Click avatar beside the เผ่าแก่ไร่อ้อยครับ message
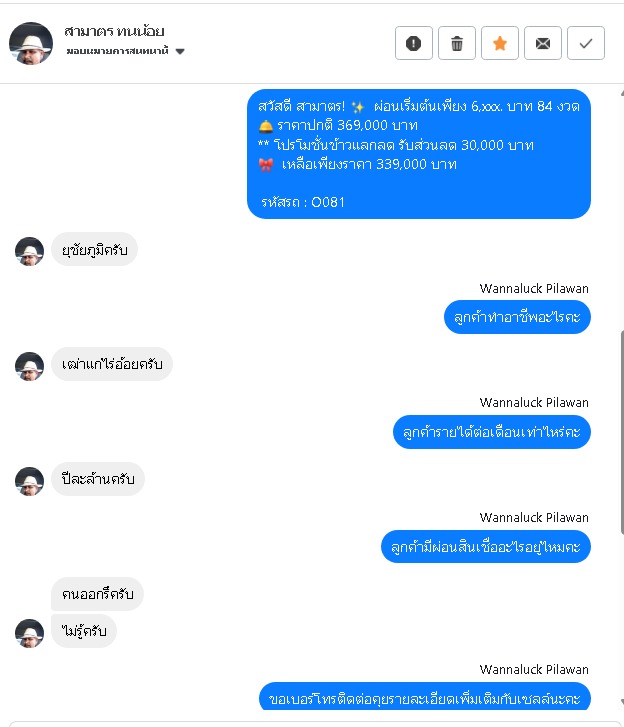This screenshot has width=624, height=727. 29,366
